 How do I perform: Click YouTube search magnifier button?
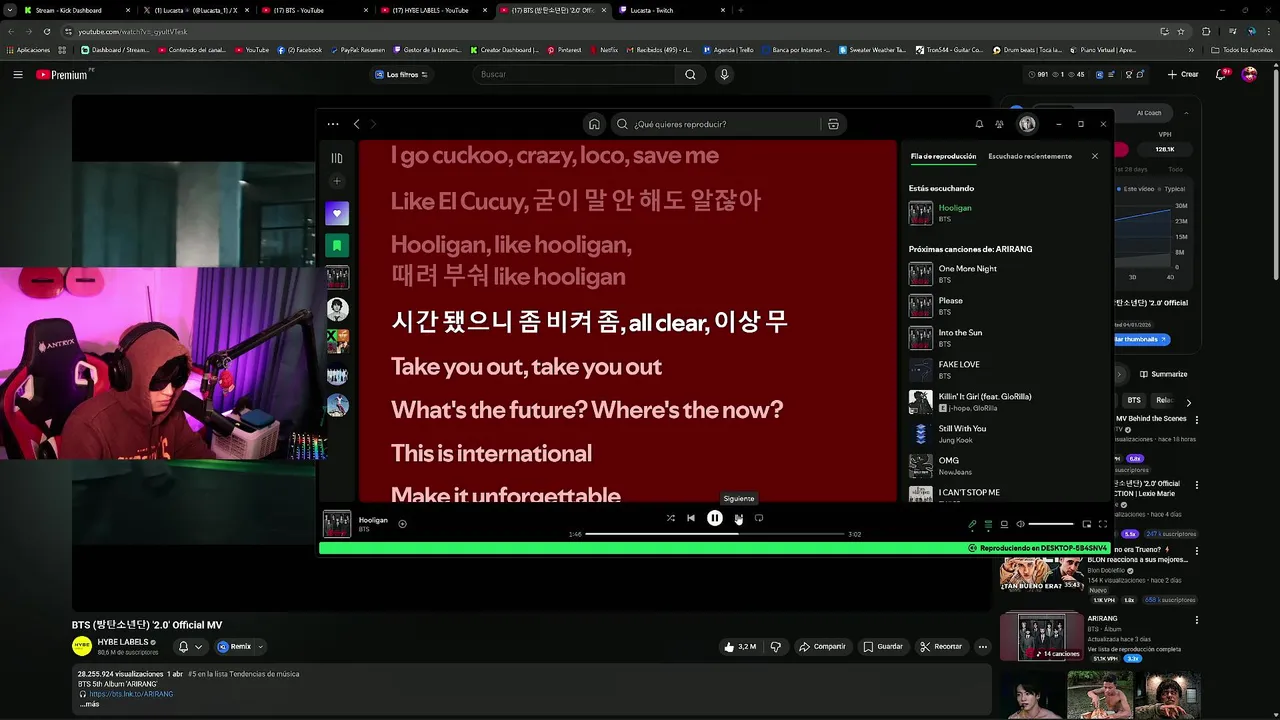point(690,74)
